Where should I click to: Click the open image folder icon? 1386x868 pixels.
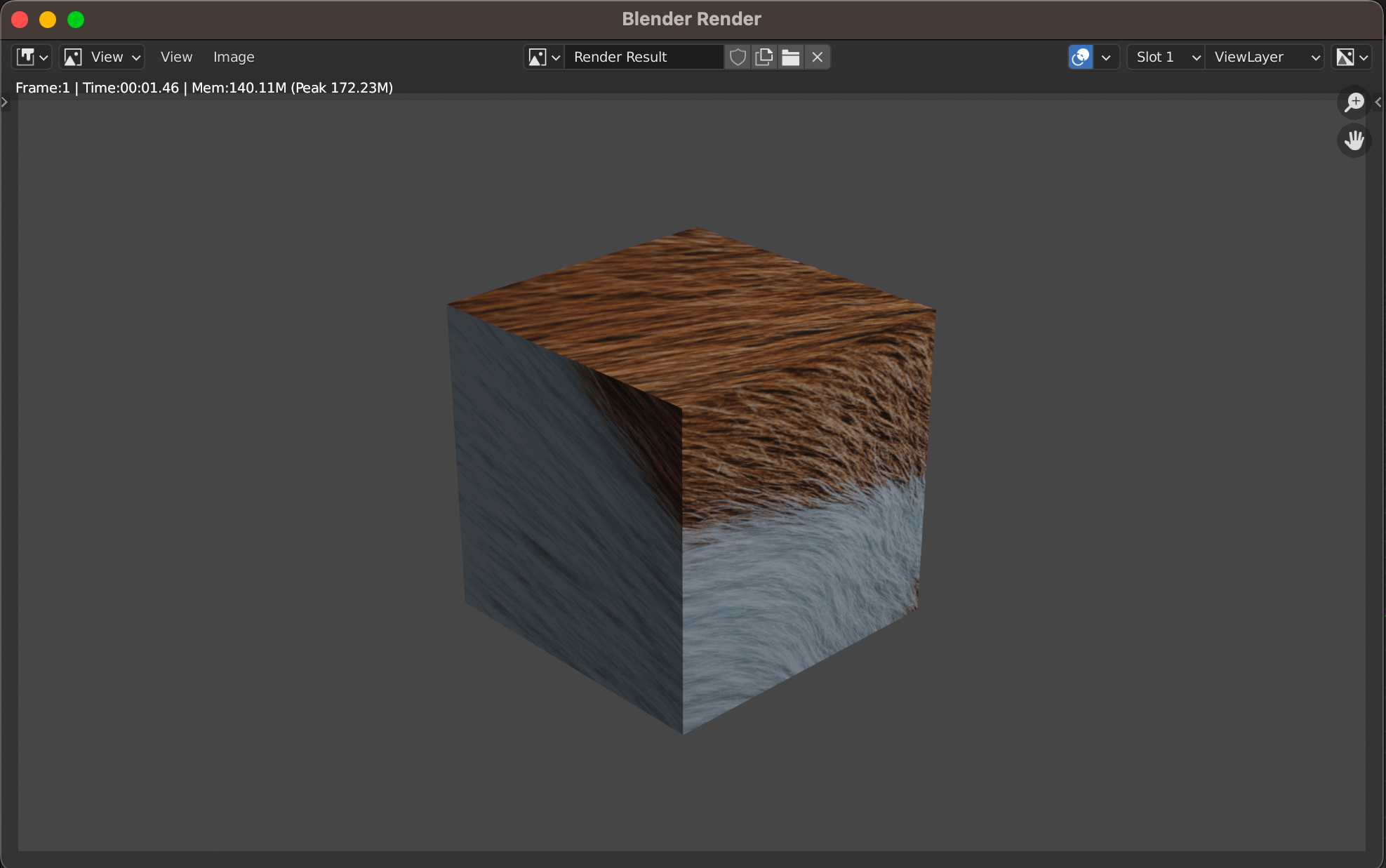click(790, 57)
